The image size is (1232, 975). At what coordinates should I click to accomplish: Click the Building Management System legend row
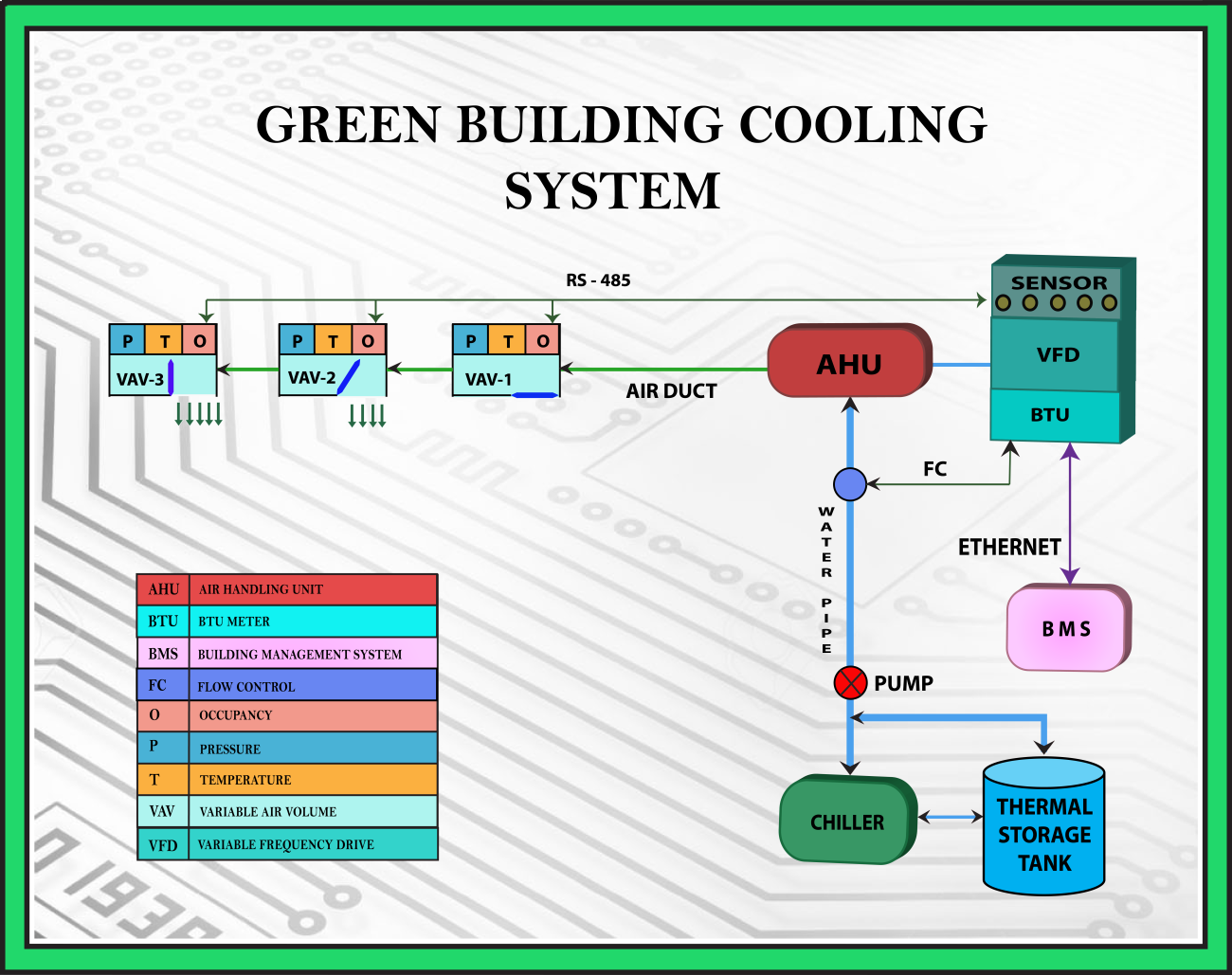pos(287,654)
